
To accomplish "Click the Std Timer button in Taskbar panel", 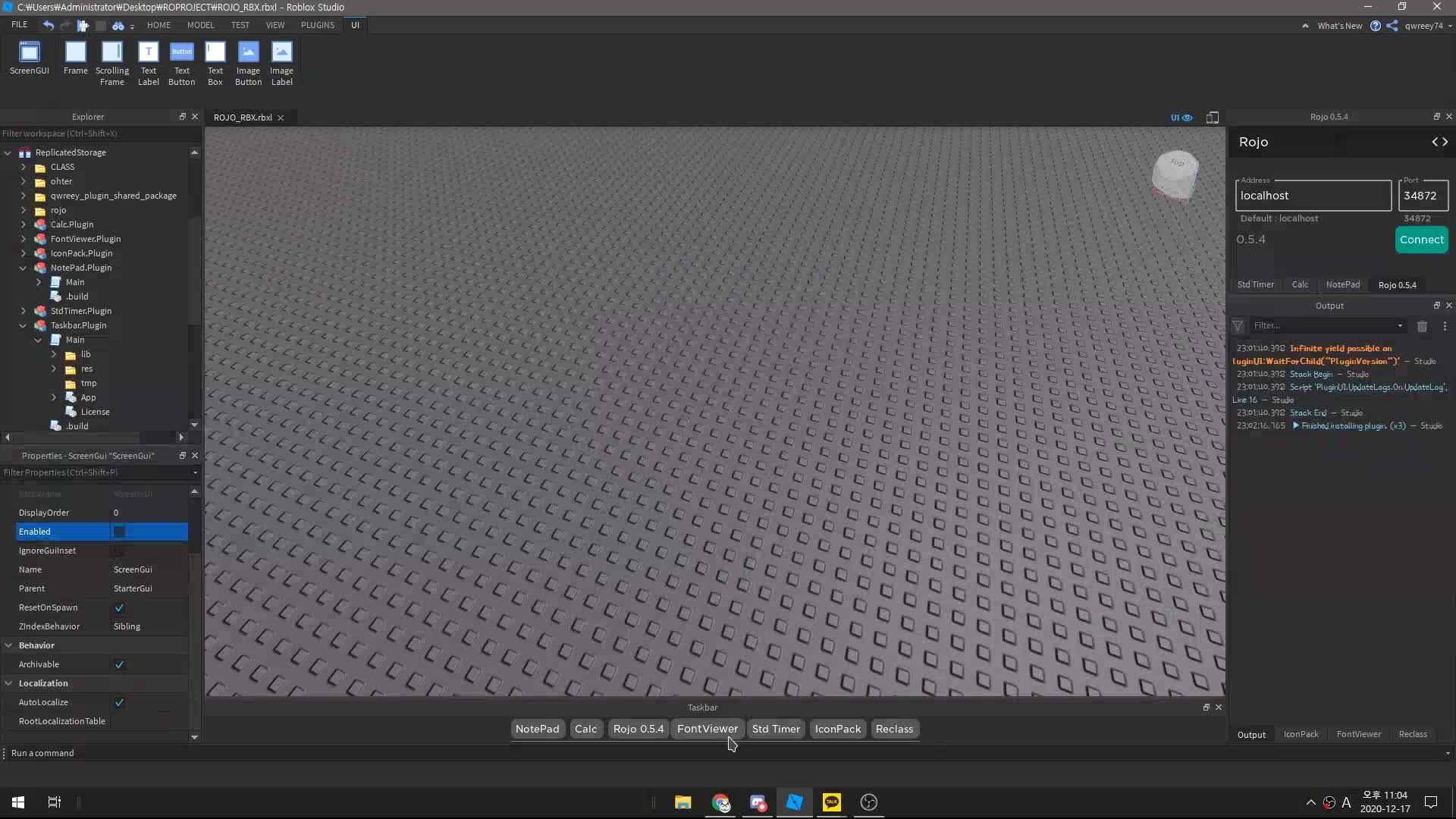I will (776, 729).
